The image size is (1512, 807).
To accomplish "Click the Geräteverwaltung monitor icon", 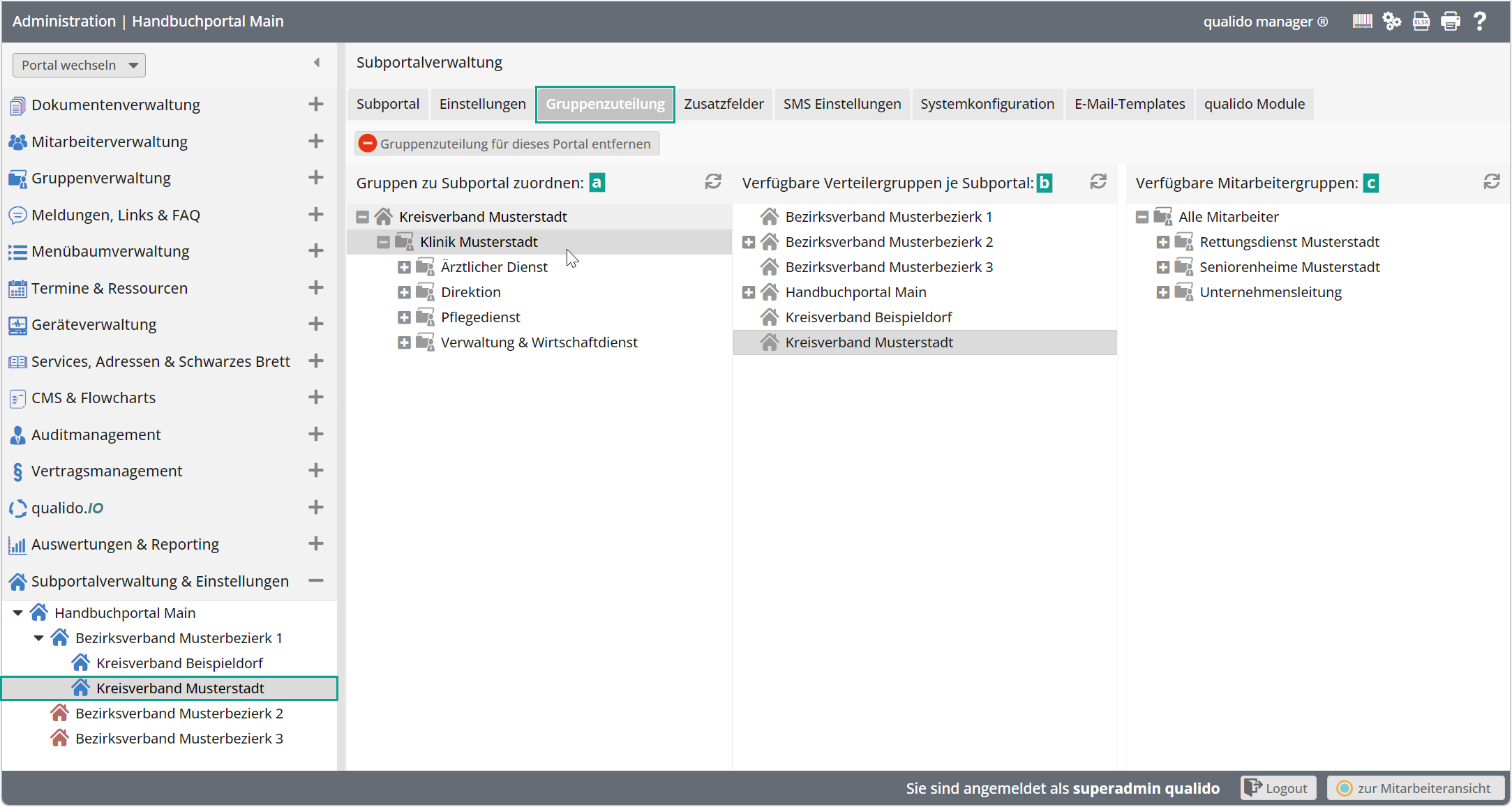I will pyautogui.click(x=17, y=325).
